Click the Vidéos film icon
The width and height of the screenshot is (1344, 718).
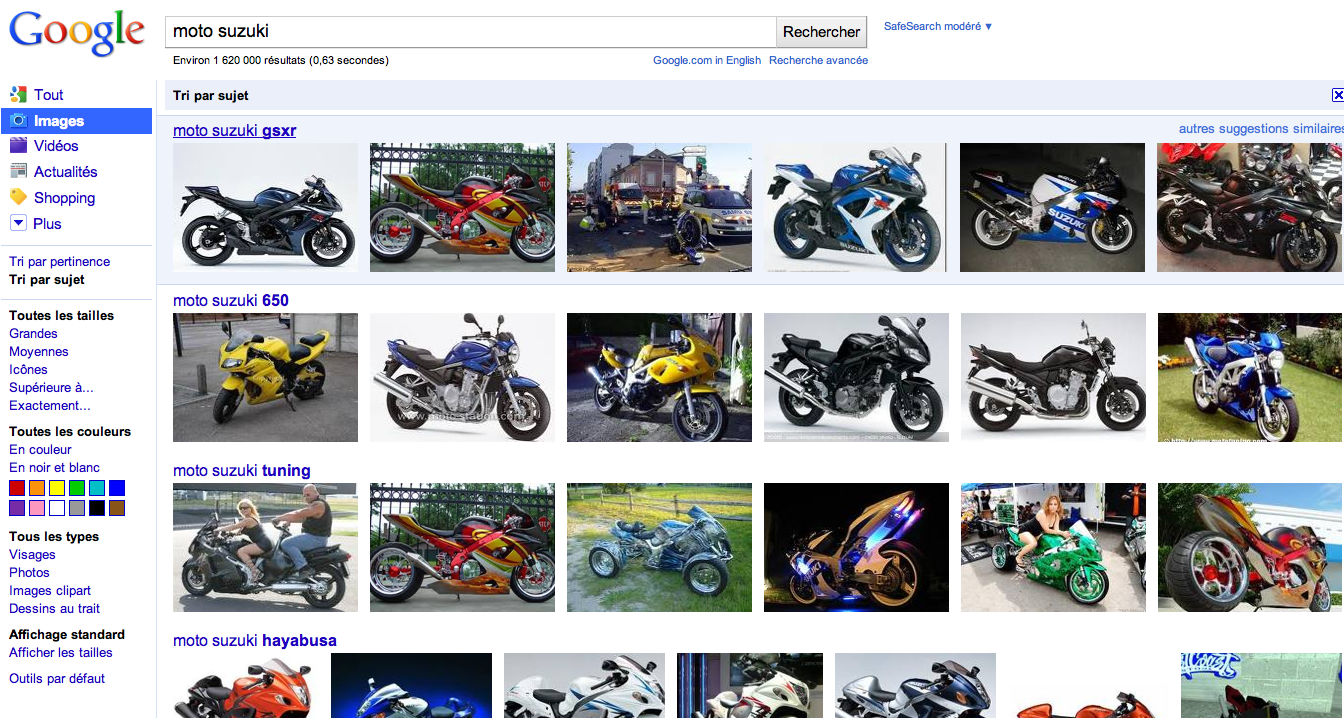[x=18, y=146]
